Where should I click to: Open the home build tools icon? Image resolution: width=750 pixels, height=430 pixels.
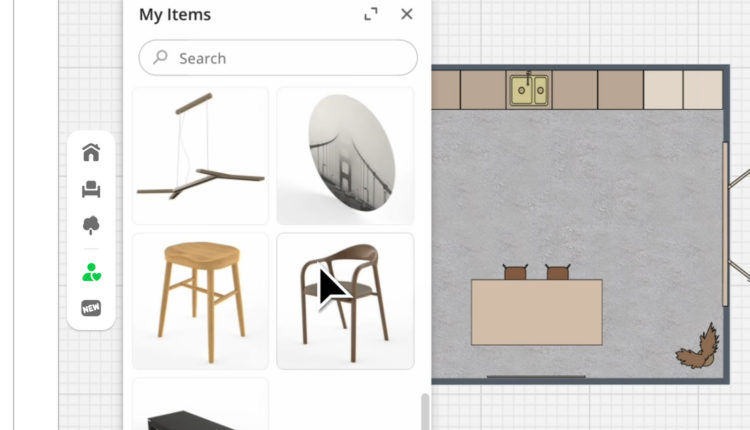point(91,152)
